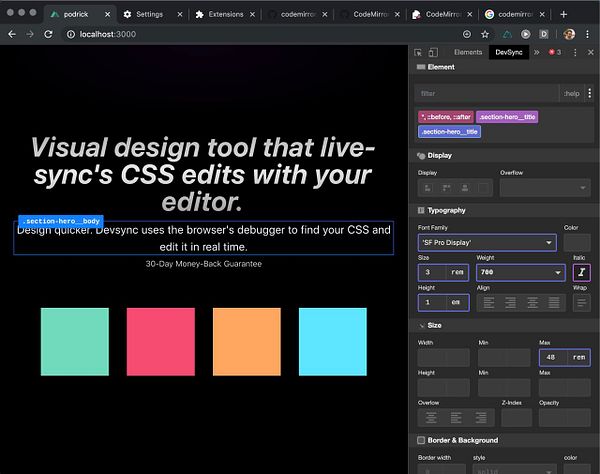The image size is (600, 474).
Task: Open the filter options three-dot menu
Action: (x=589, y=93)
